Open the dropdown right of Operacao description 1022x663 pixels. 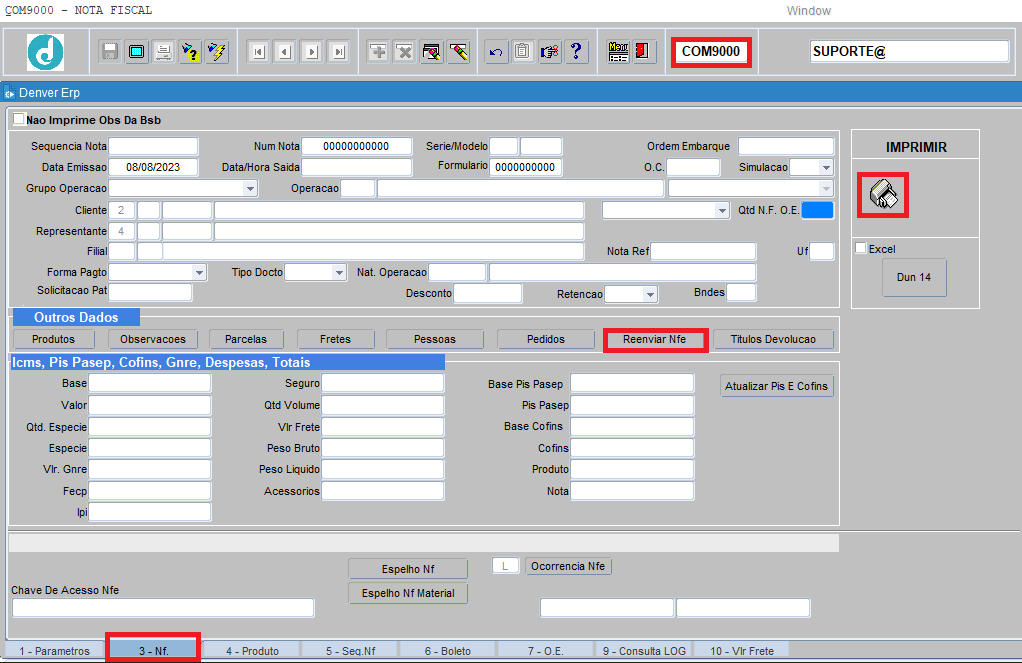[826, 188]
